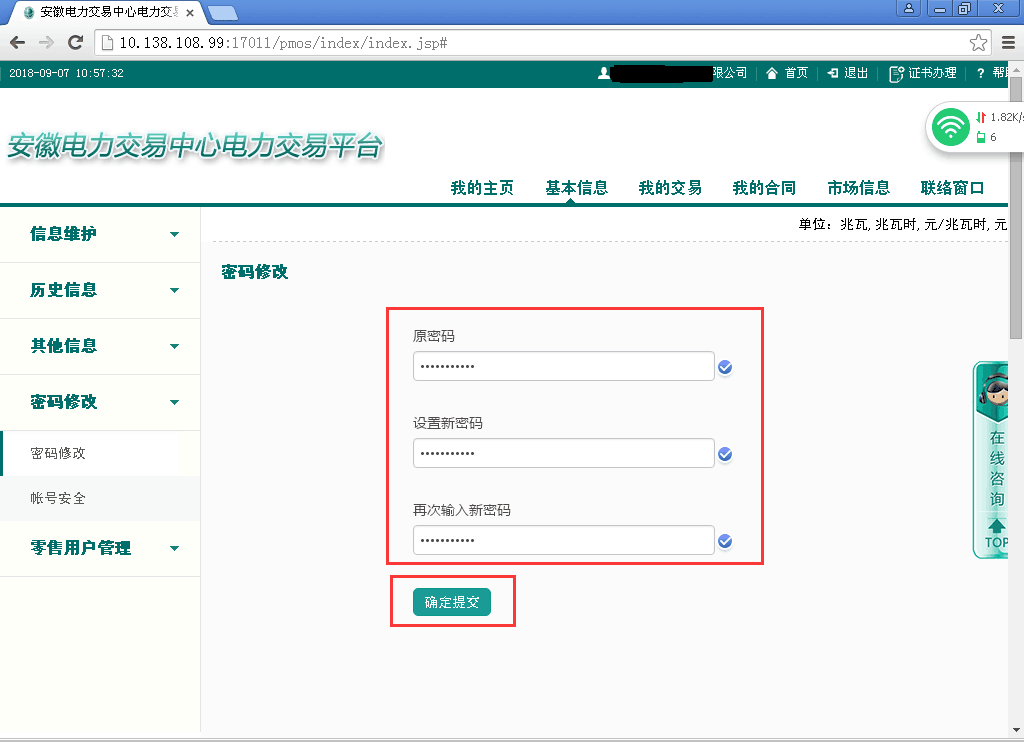Click the 首页 home icon link

[x=787, y=73]
